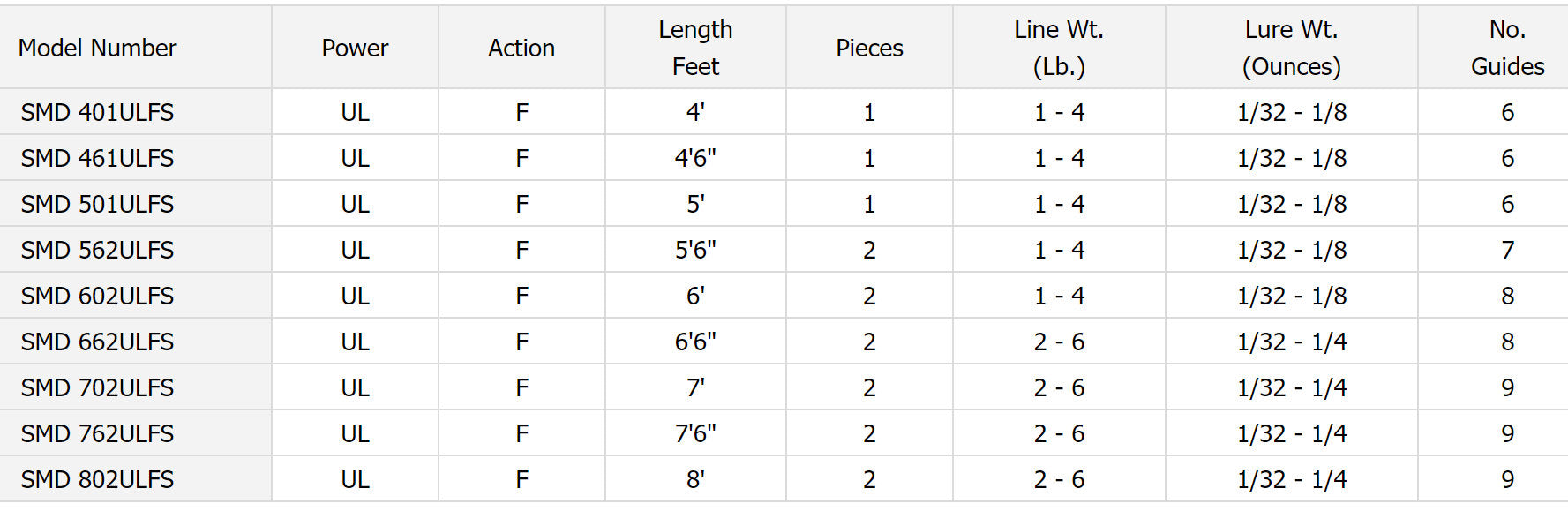This screenshot has height=511, width=1568.
Task: Click the Power column header
Action: point(355,48)
